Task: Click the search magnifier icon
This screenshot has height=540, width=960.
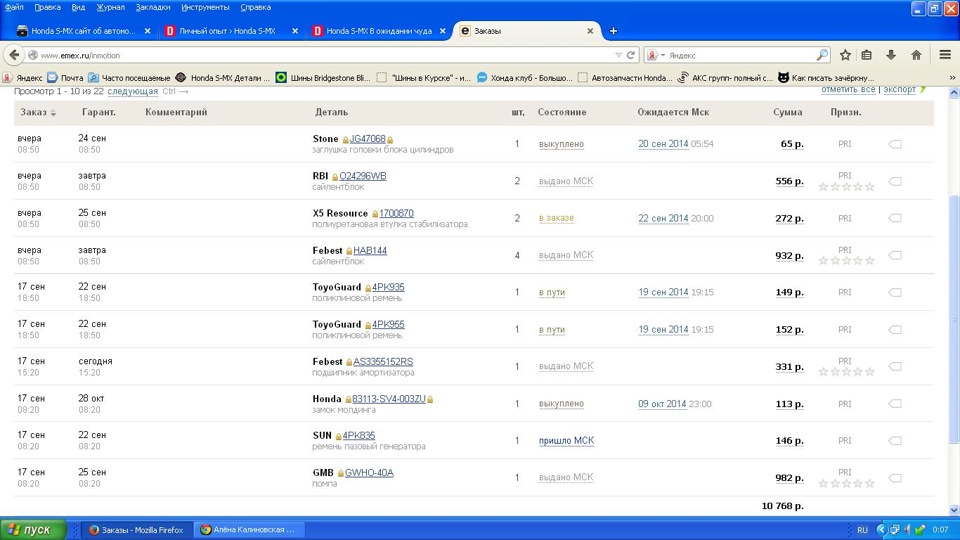Action: point(822,55)
